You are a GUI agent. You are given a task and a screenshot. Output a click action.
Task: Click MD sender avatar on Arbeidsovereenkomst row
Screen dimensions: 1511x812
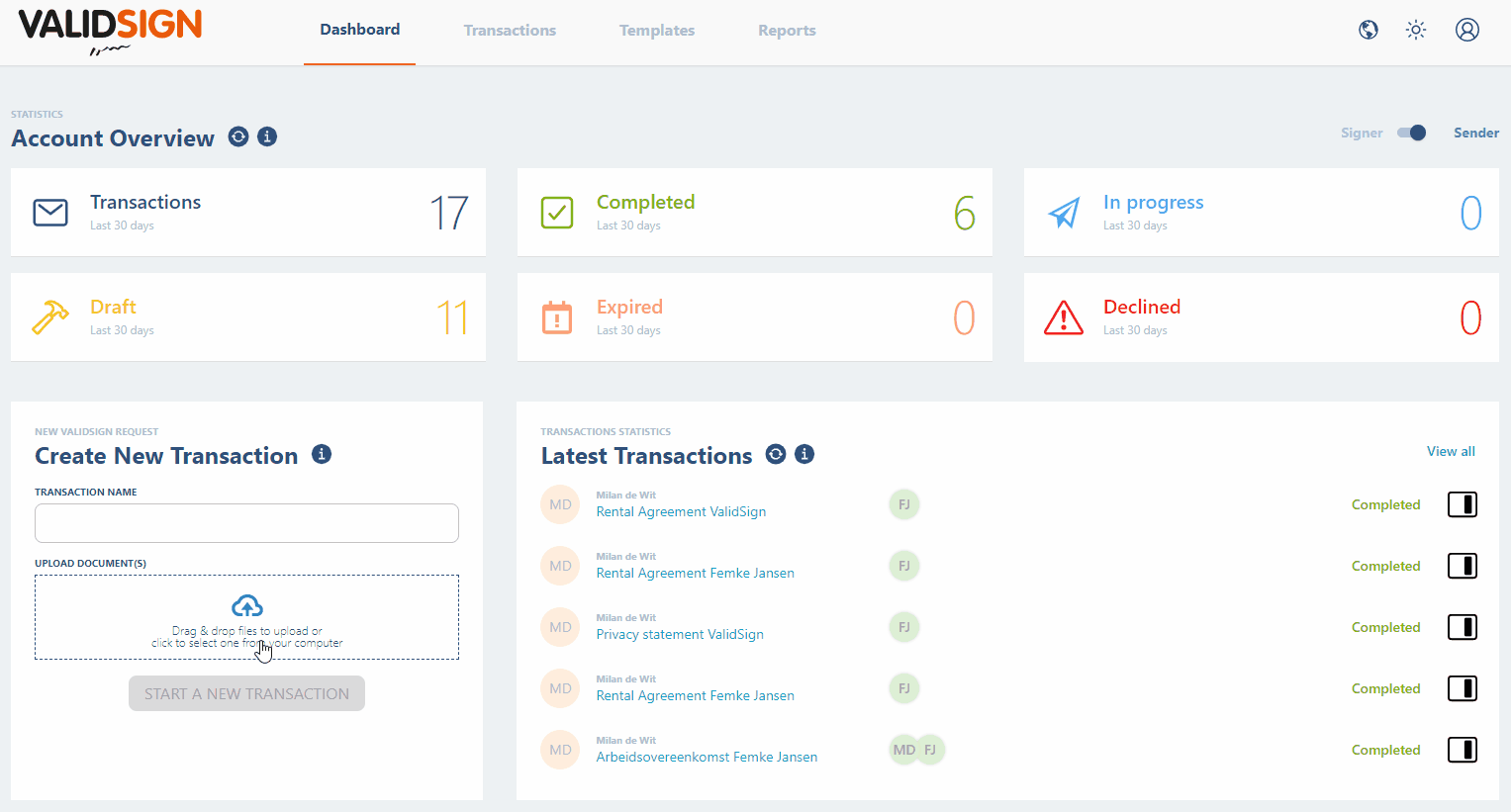[x=560, y=750]
